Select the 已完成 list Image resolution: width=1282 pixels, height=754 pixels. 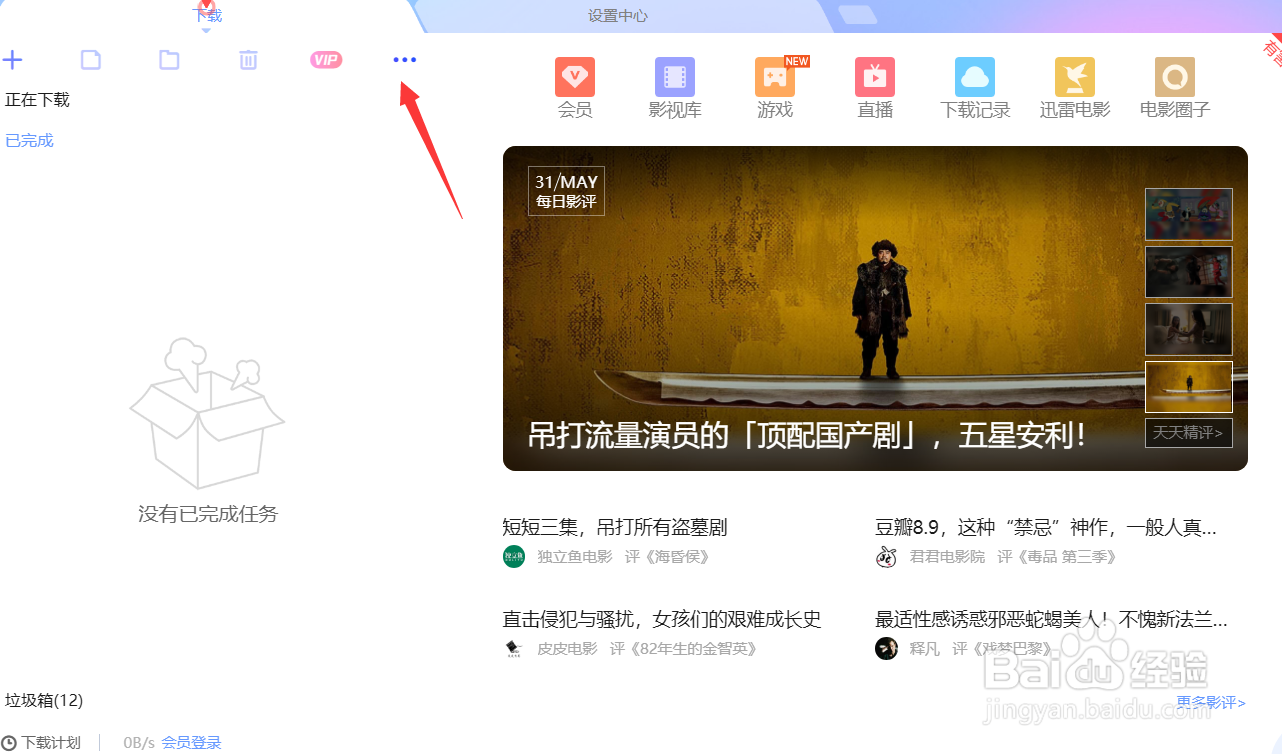click(x=30, y=141)
